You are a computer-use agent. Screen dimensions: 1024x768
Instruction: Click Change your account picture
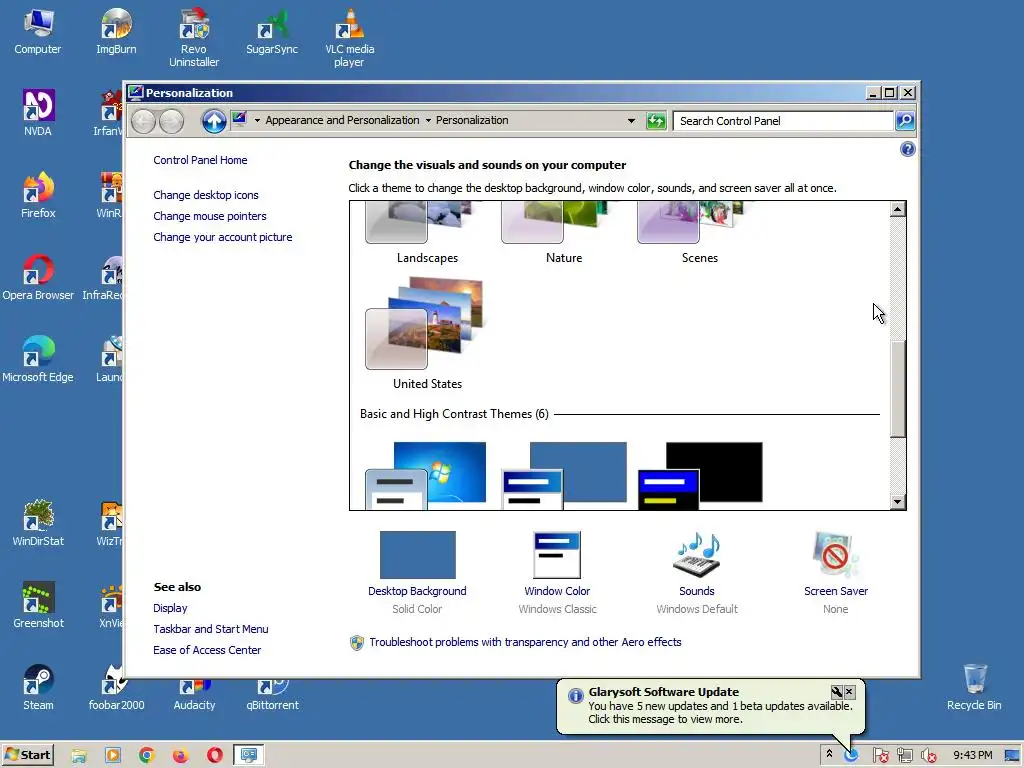(223, 237)
